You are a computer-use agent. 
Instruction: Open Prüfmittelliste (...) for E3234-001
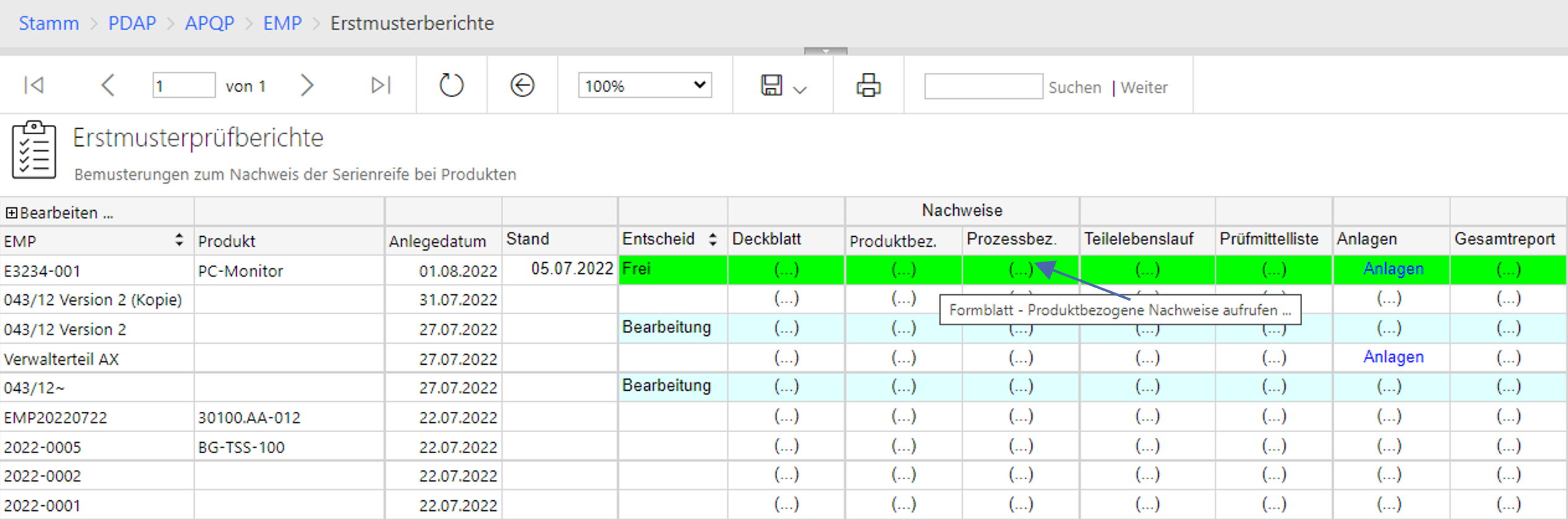(1274, 270)
